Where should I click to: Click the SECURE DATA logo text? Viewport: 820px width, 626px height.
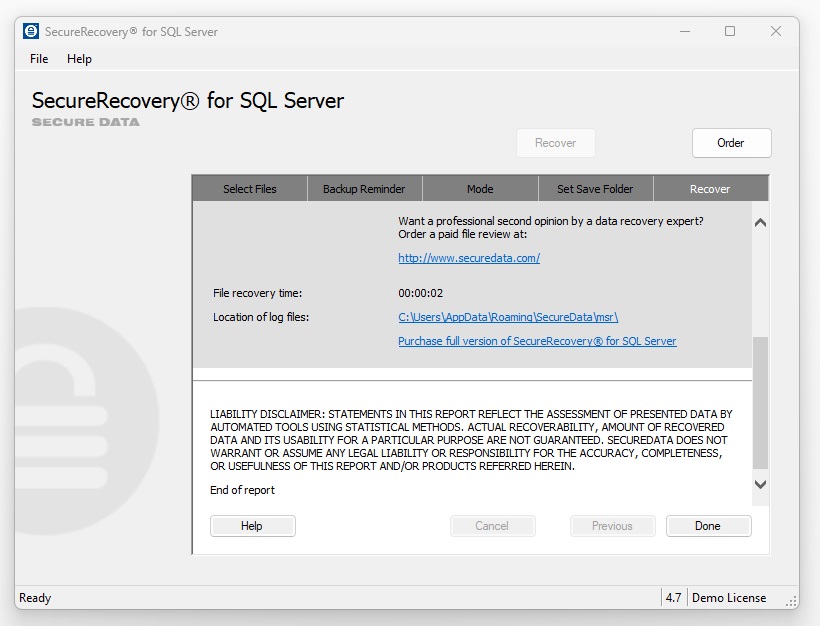84,123
